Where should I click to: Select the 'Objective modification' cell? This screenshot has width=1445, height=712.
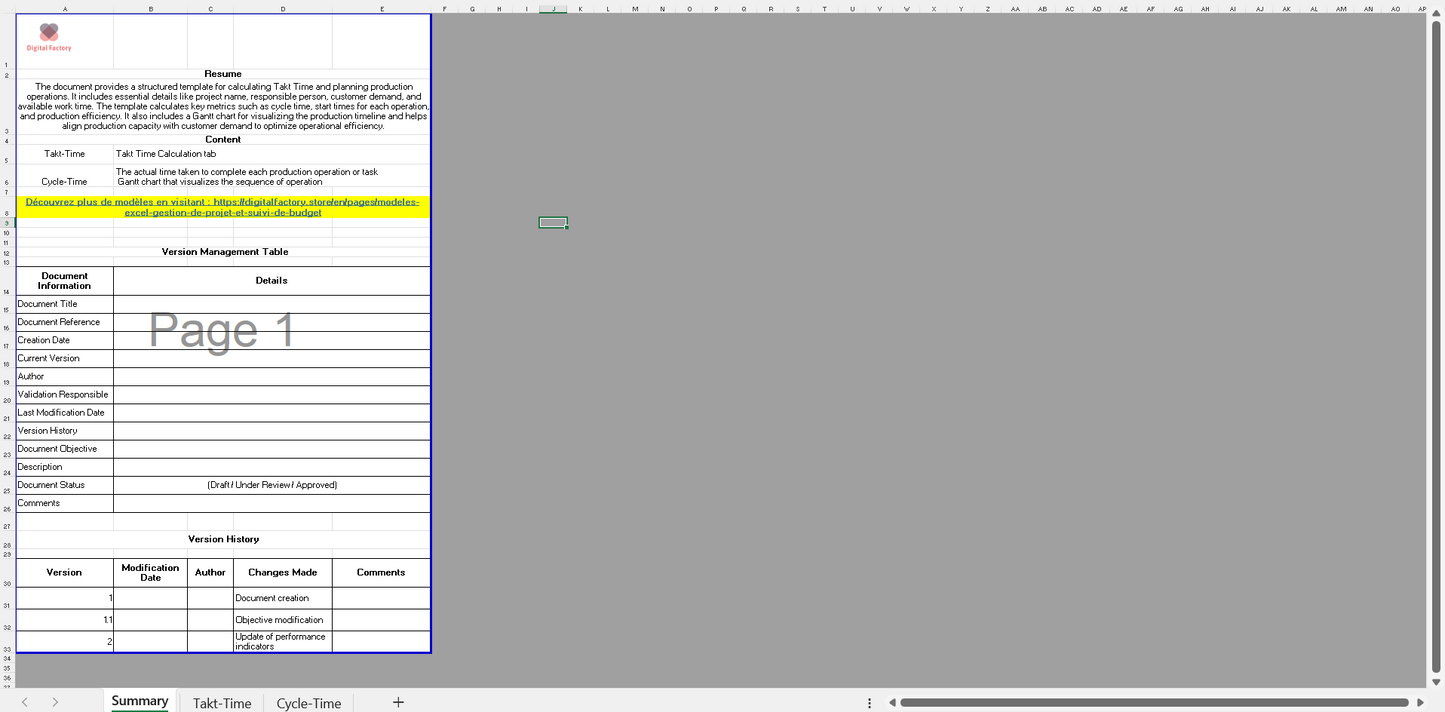282,620
